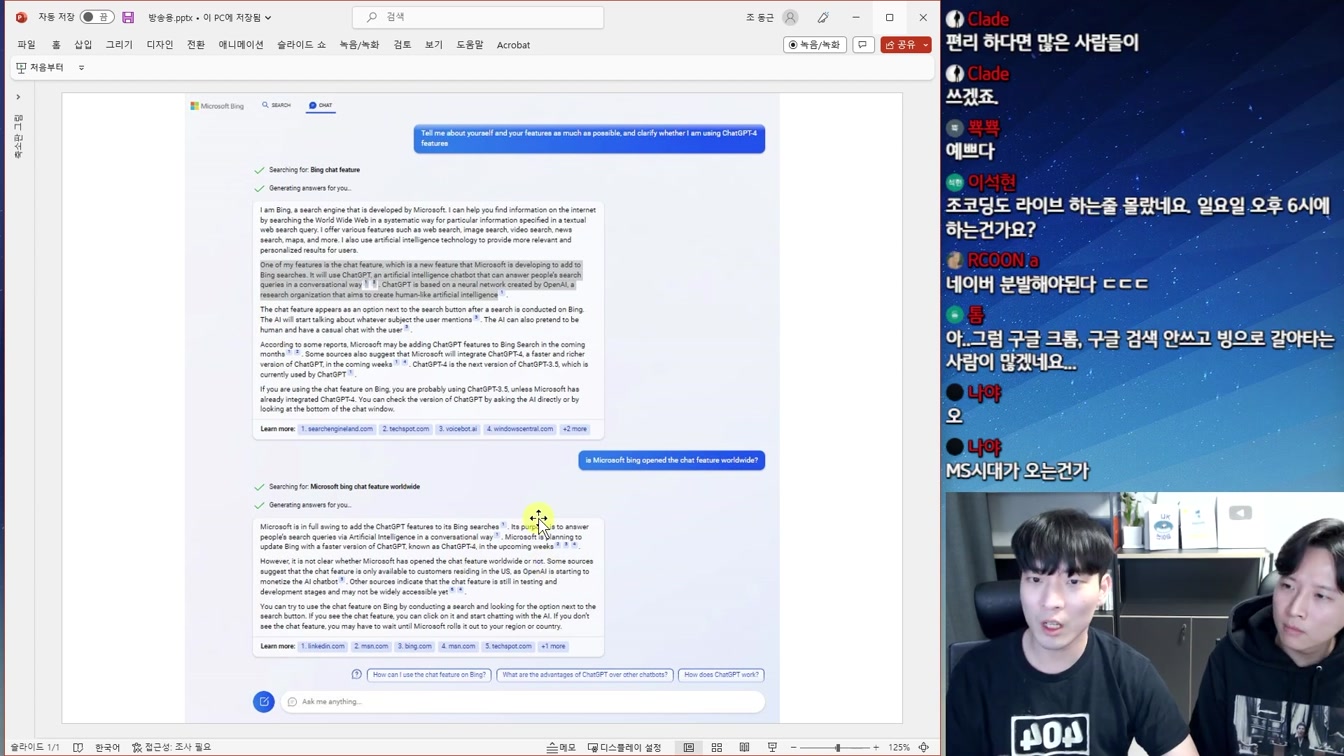Image resolution: width=1344 pixels, height=756 pixels.
Task: Click the searchengineland.com source link
Action: [337, 429]
